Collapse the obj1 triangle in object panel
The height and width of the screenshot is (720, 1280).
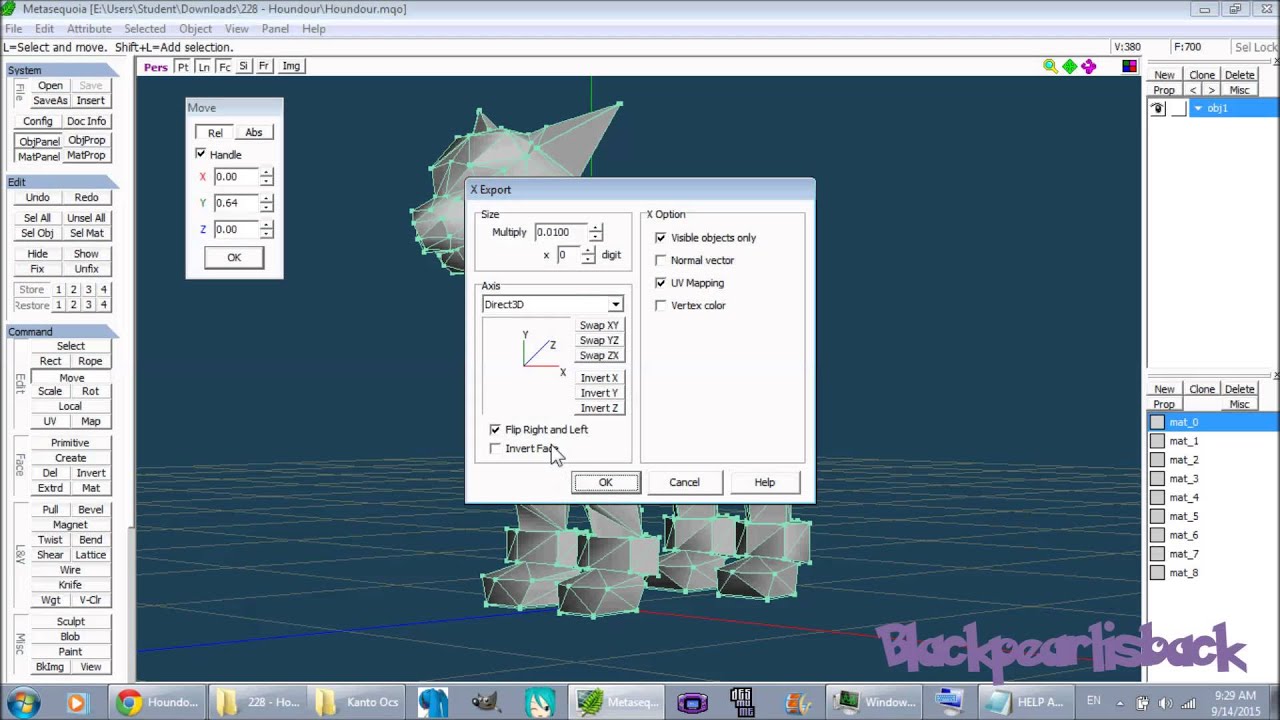pyautogui.click(x=1198, y=108)
